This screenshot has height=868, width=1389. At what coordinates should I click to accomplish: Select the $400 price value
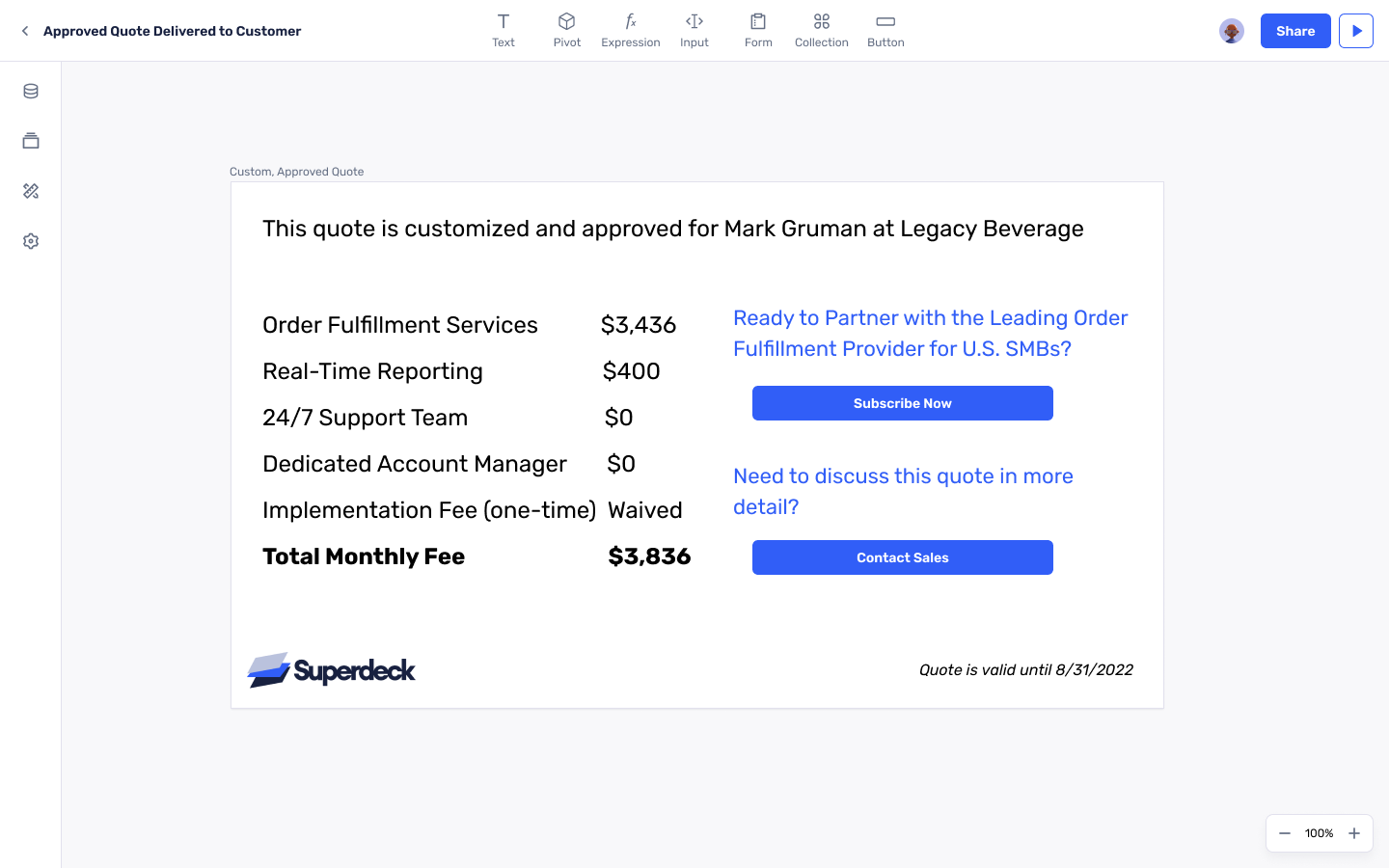pos(632,371)
